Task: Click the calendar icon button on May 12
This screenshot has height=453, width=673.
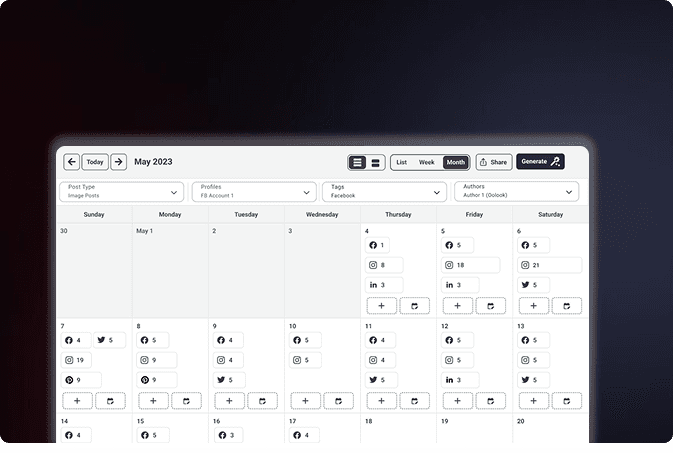Action: [491, 401]
